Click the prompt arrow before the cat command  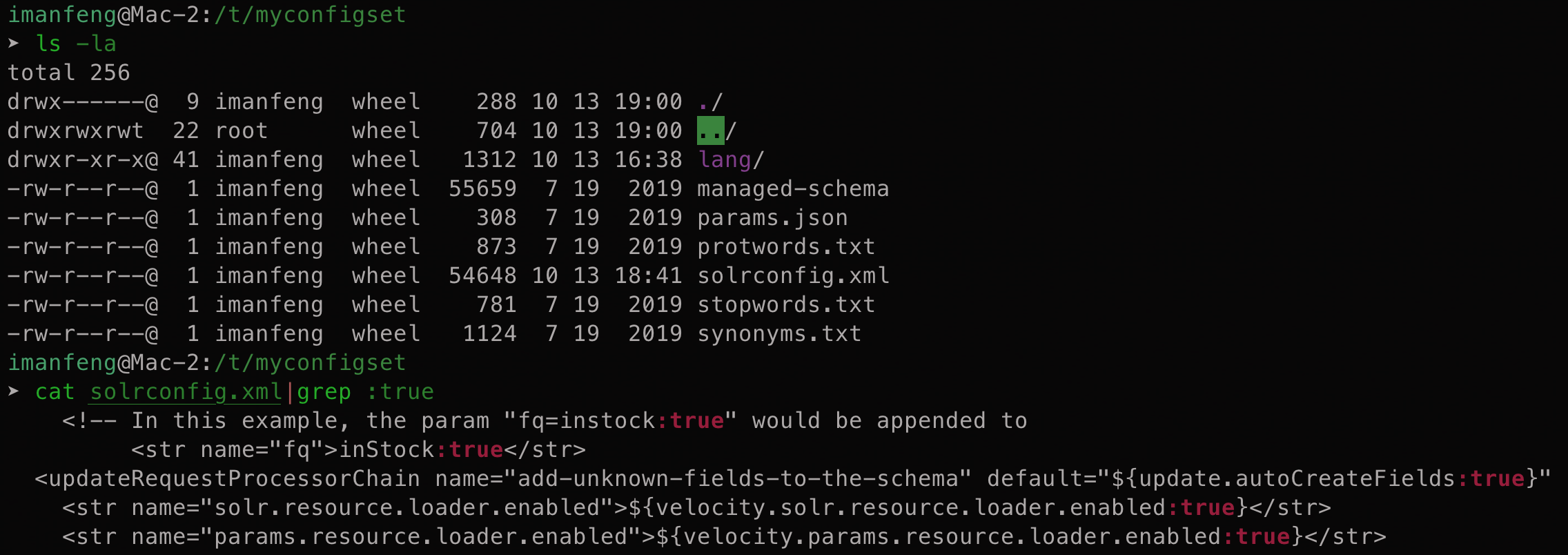click(13, 391)
